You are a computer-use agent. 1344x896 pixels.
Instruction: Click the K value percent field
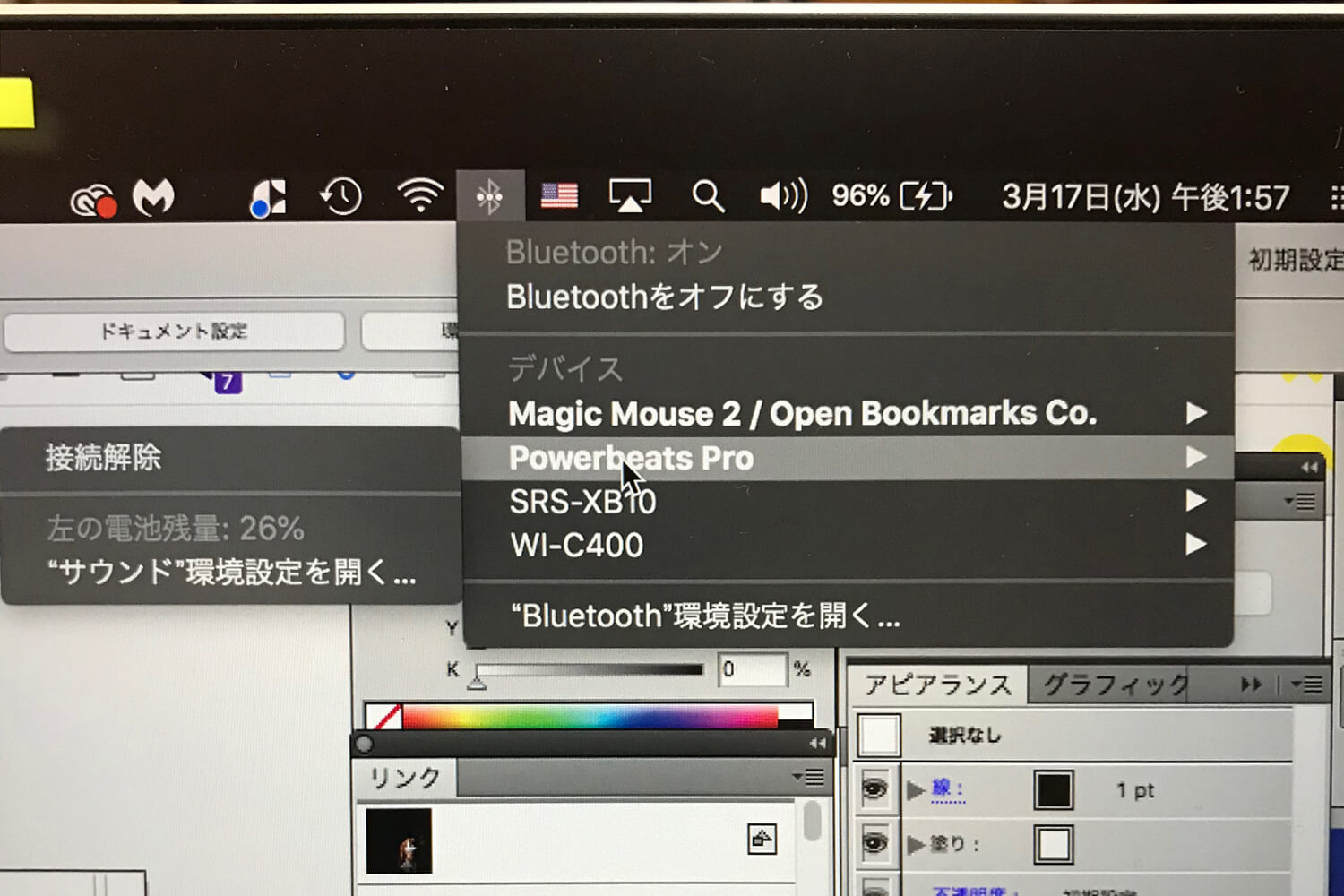pos(752,669)
